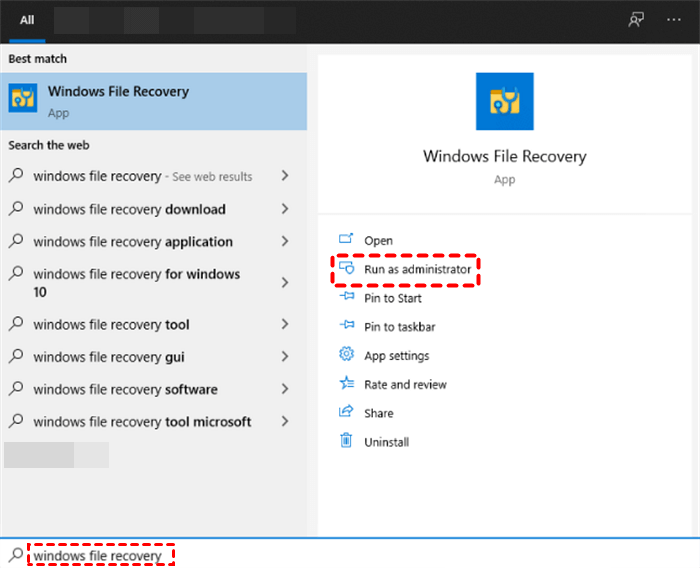This screenshot has width=700, height=568.
Task: Select the All search tab
Action: coord(27,20)
